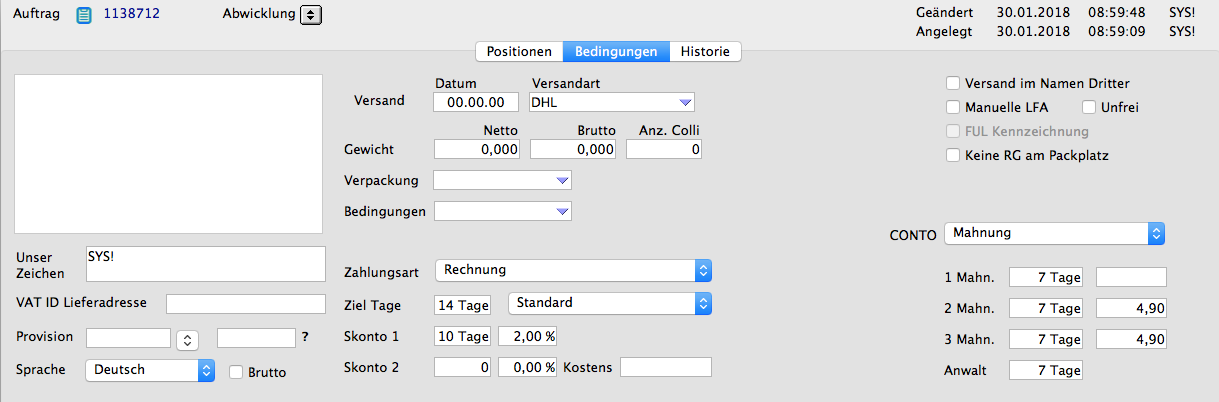Image resolution: width=1219 pixels, height=402 pixels.
Task: Enable Keine RG am Packplatz
Action: 953,155
